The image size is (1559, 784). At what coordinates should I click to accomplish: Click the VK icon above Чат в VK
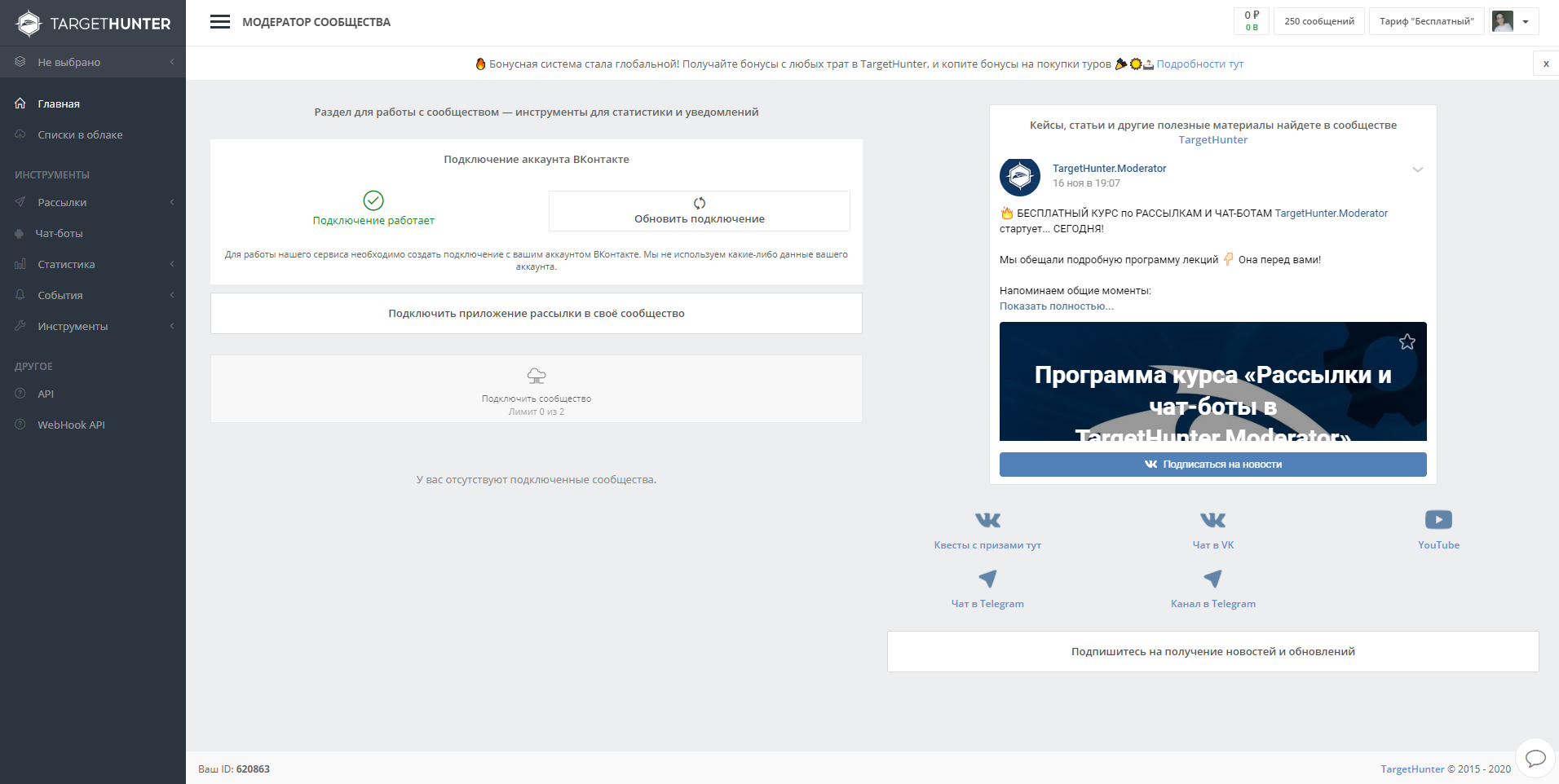[1213, 520]
